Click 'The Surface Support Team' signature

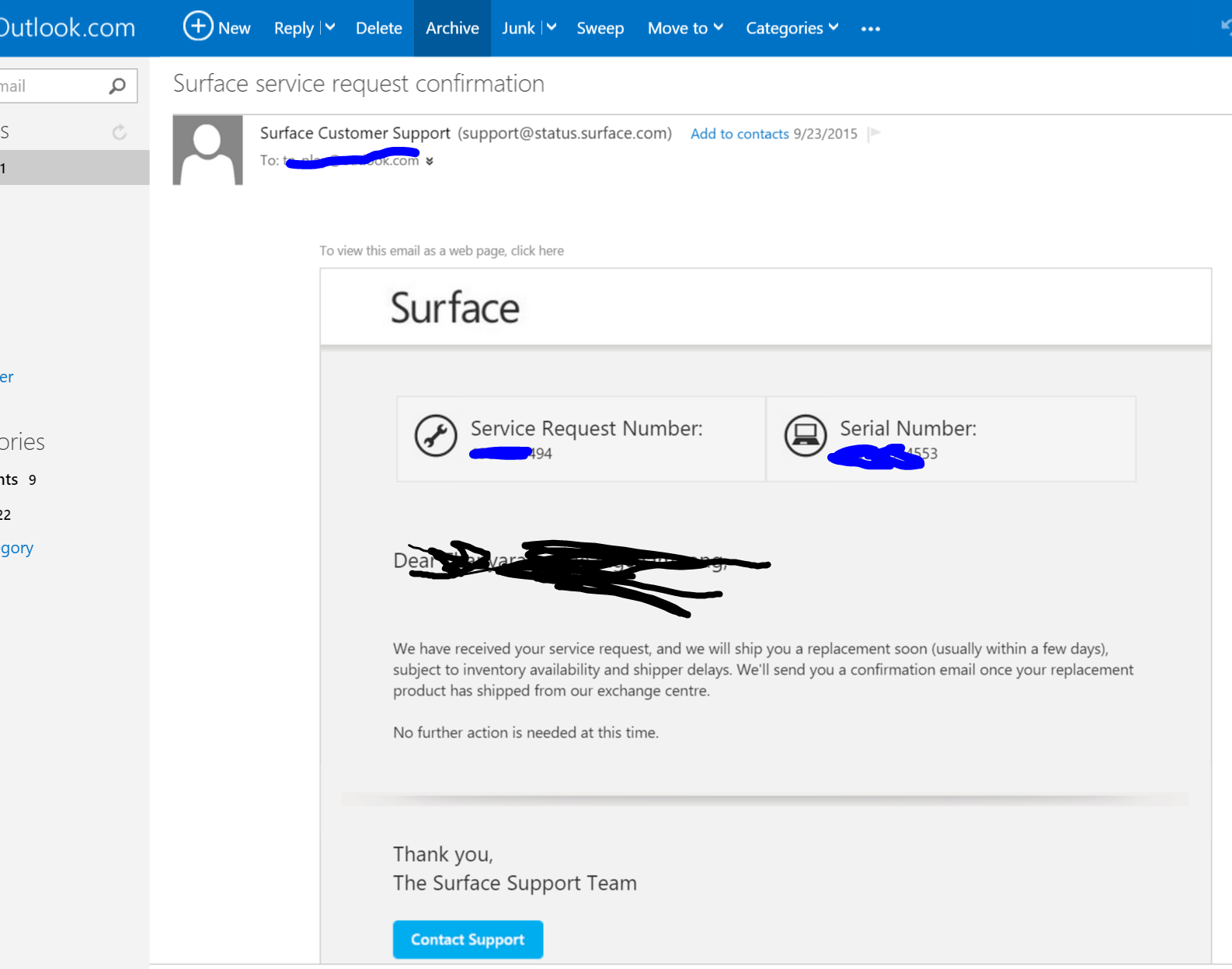[514, 883]
